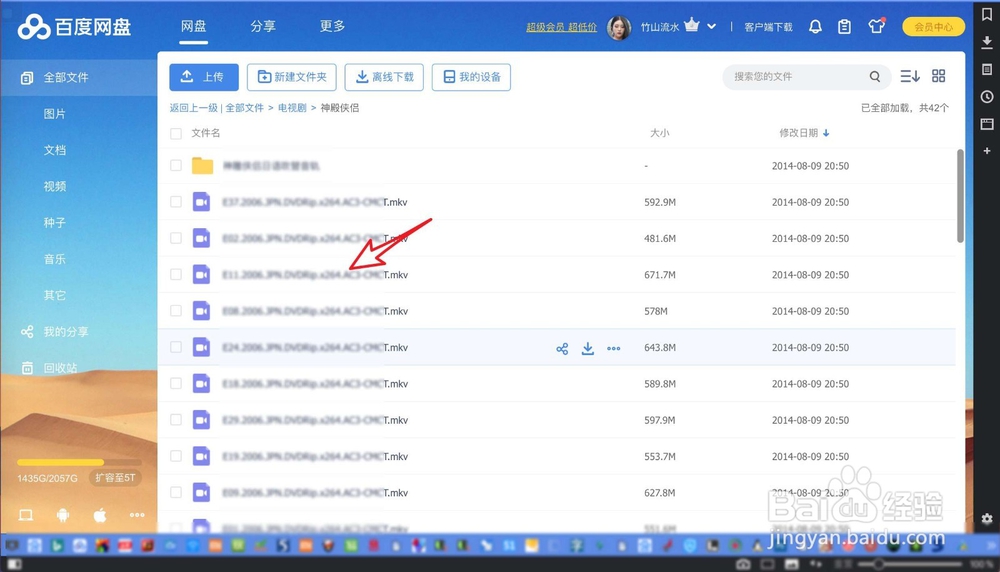Check the box for the 481.6M file

tap(176, 238)
